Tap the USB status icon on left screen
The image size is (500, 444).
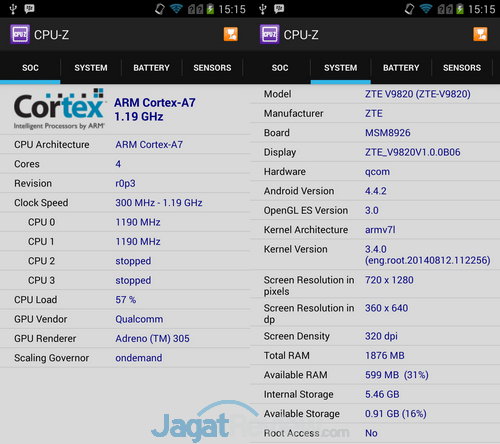pyautogui.click(x=13, y=9)
